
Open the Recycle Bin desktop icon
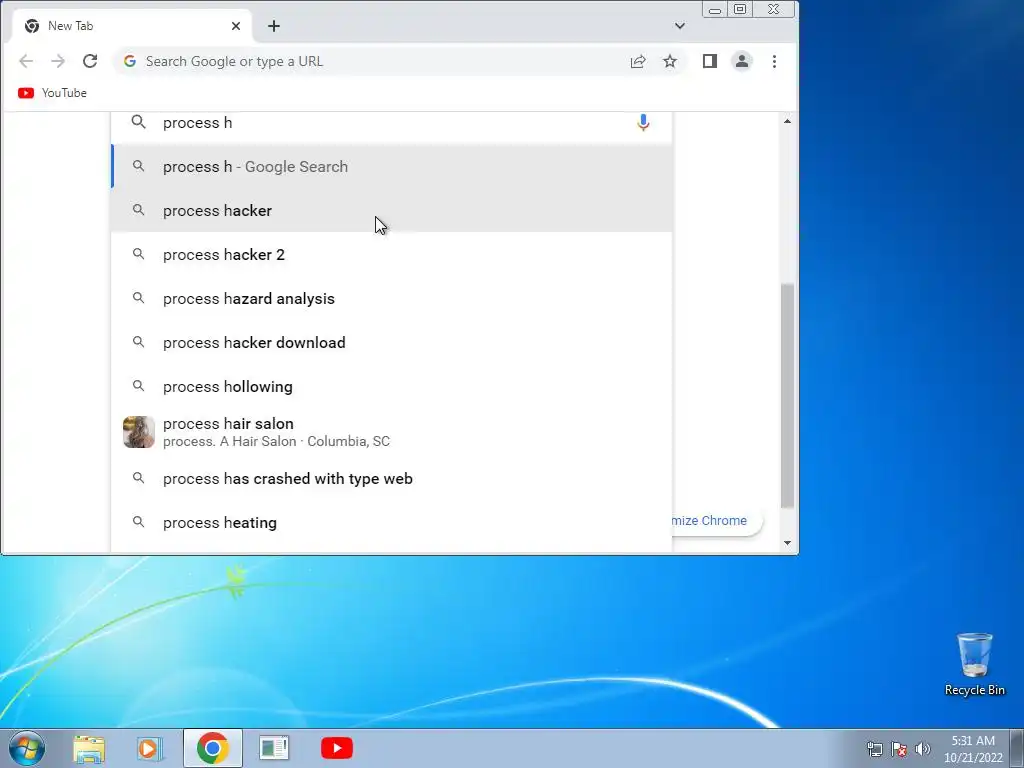pyautogui.click(x=974, y=664)
